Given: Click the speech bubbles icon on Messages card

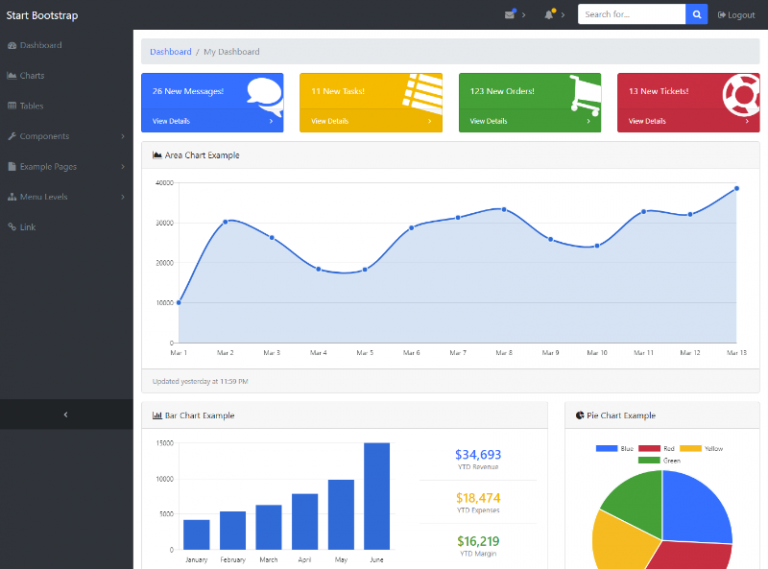Looking at the screenshot, I should pos(264,92).
